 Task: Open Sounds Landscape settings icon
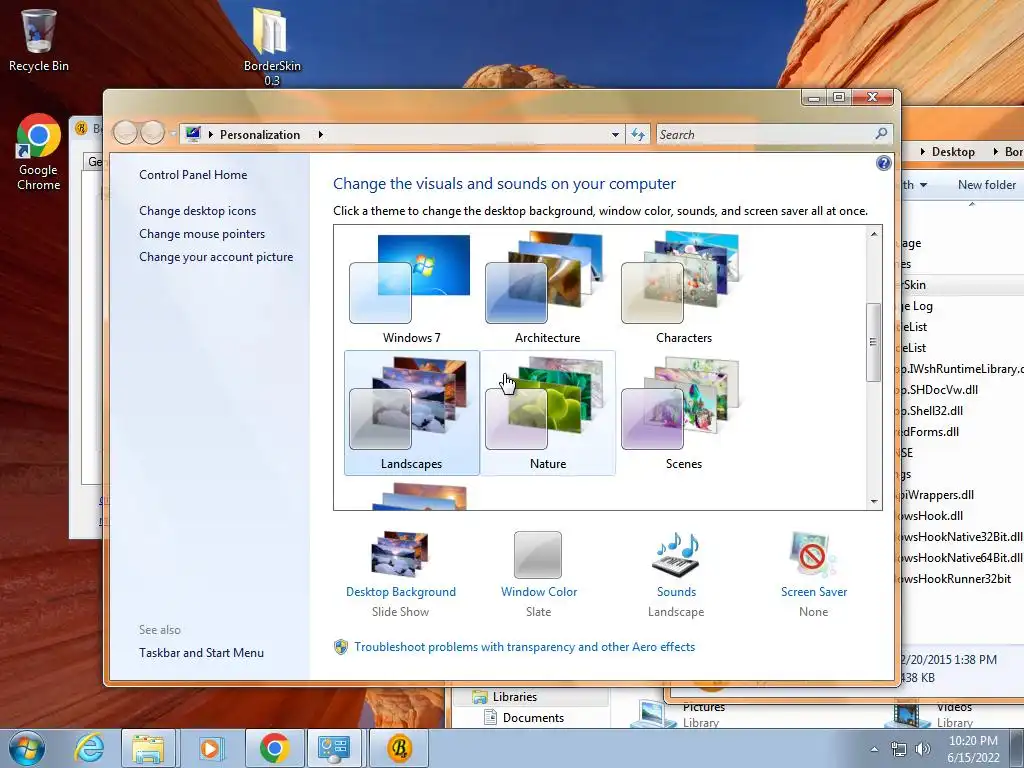click(x=675, y=554)
